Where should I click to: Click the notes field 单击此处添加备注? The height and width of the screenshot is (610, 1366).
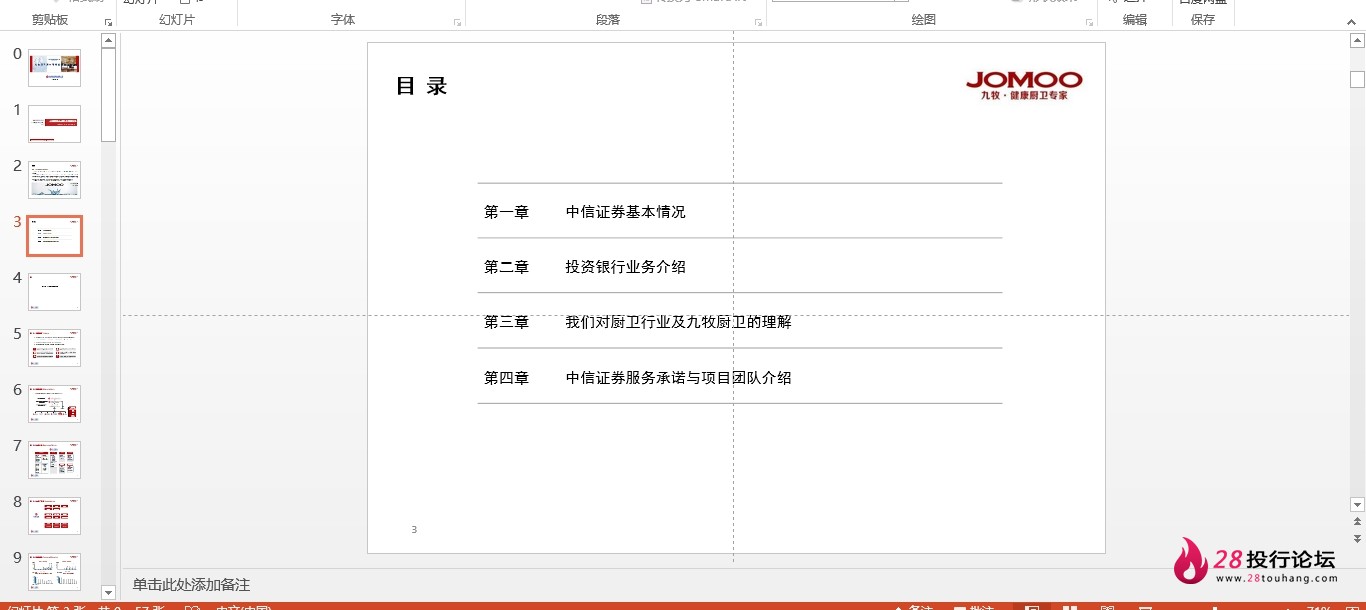pos(191,585)
